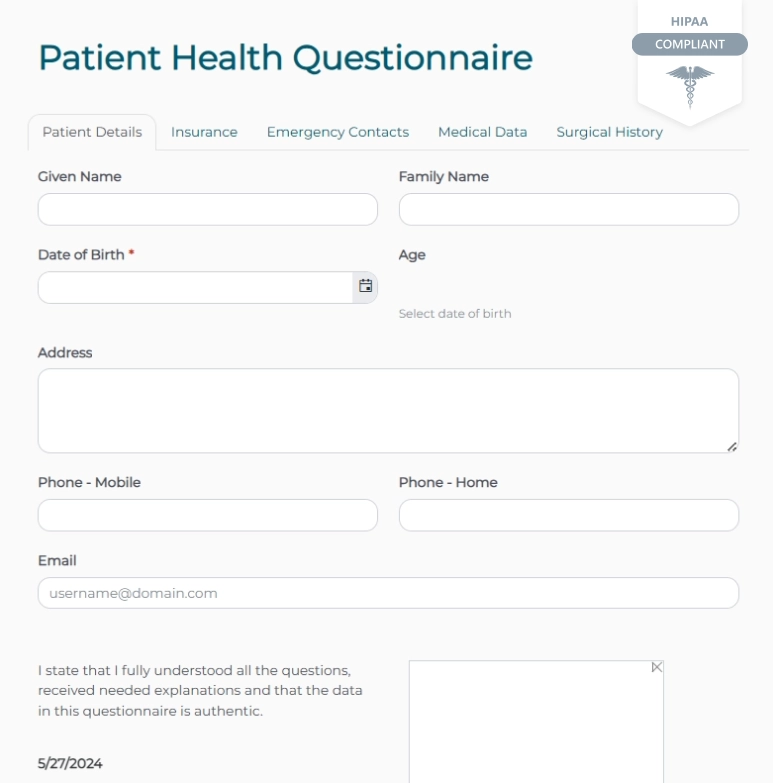Go to the Medical Data tab
The height and width of the screenshot is (783, 773).
482,132
